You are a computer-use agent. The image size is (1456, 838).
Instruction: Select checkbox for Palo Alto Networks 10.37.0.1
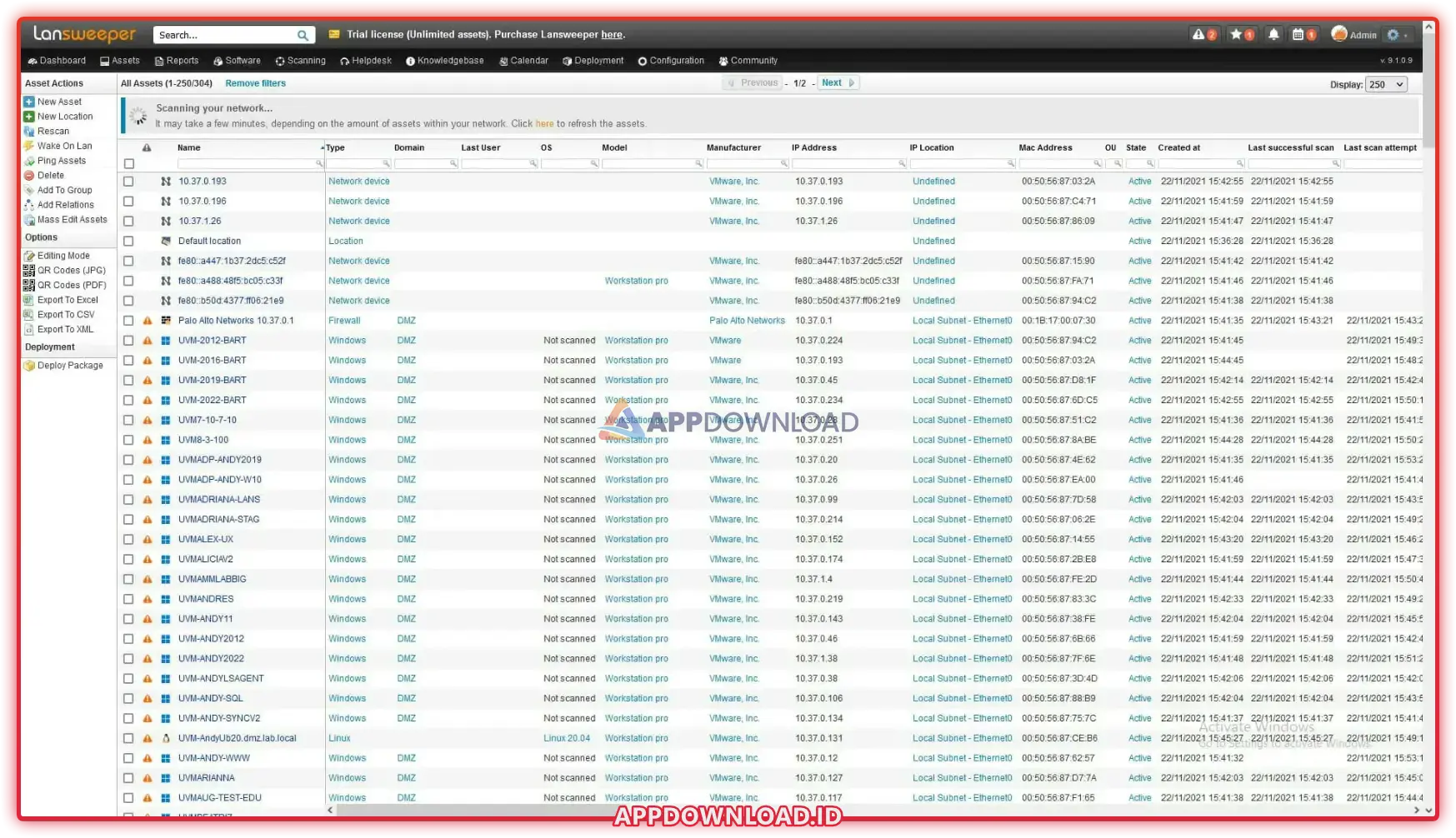[128, 321]
